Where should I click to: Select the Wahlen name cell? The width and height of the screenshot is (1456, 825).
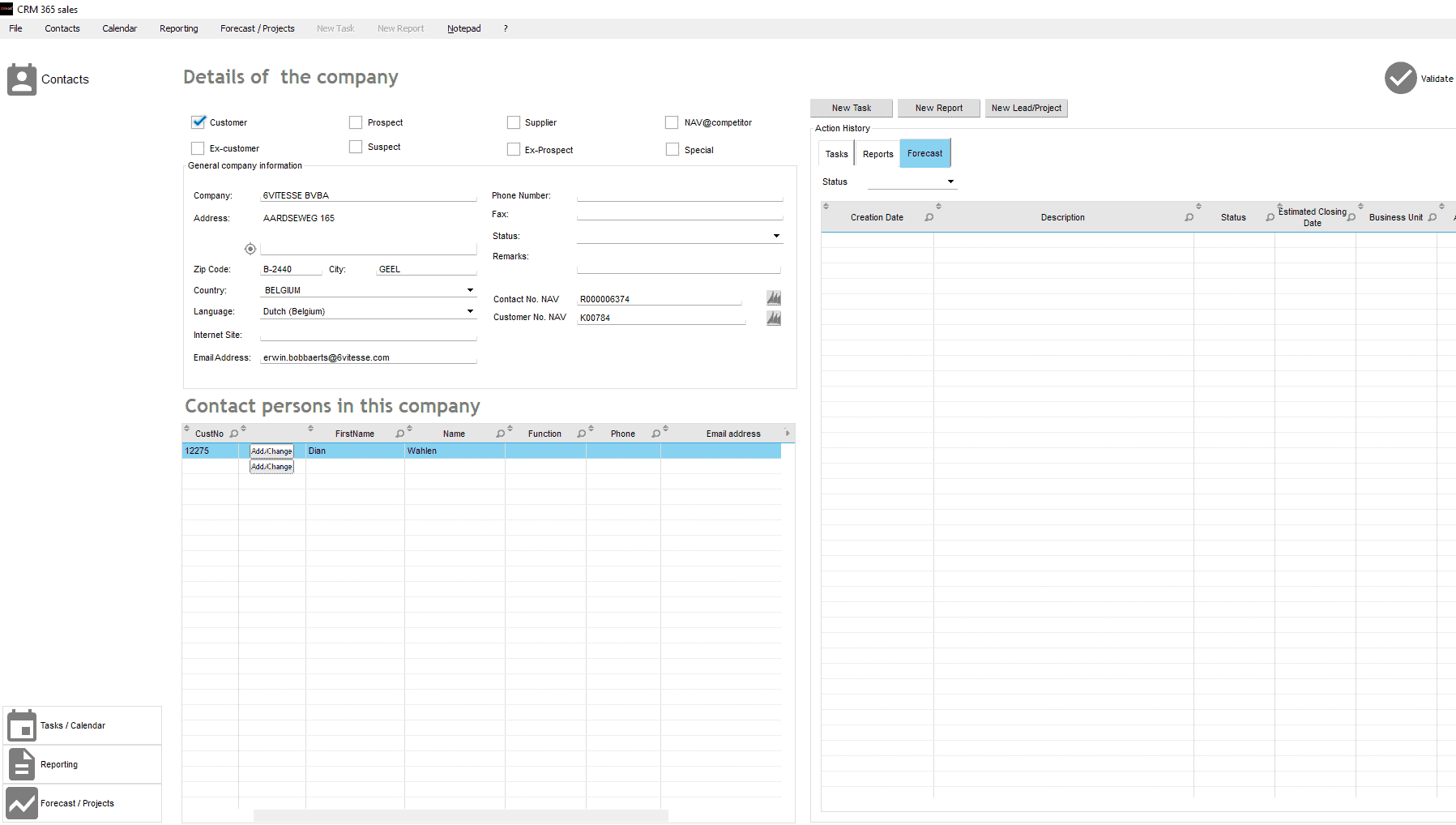click(x=455, y=451)
